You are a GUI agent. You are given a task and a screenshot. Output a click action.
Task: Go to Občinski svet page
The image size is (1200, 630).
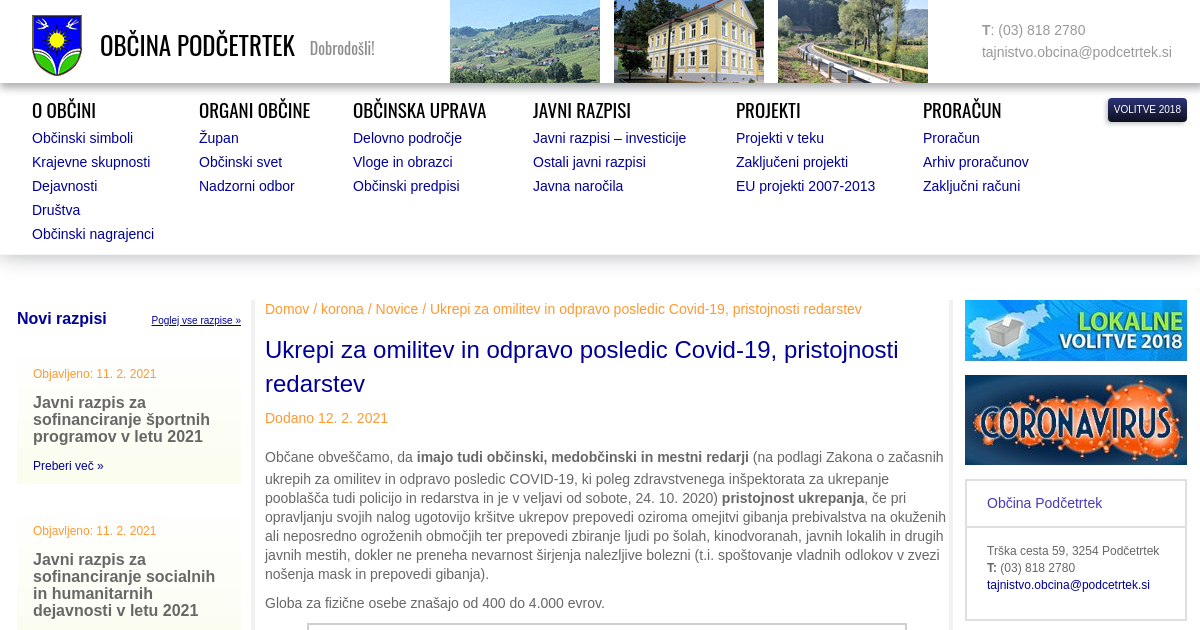coord(240,162)
